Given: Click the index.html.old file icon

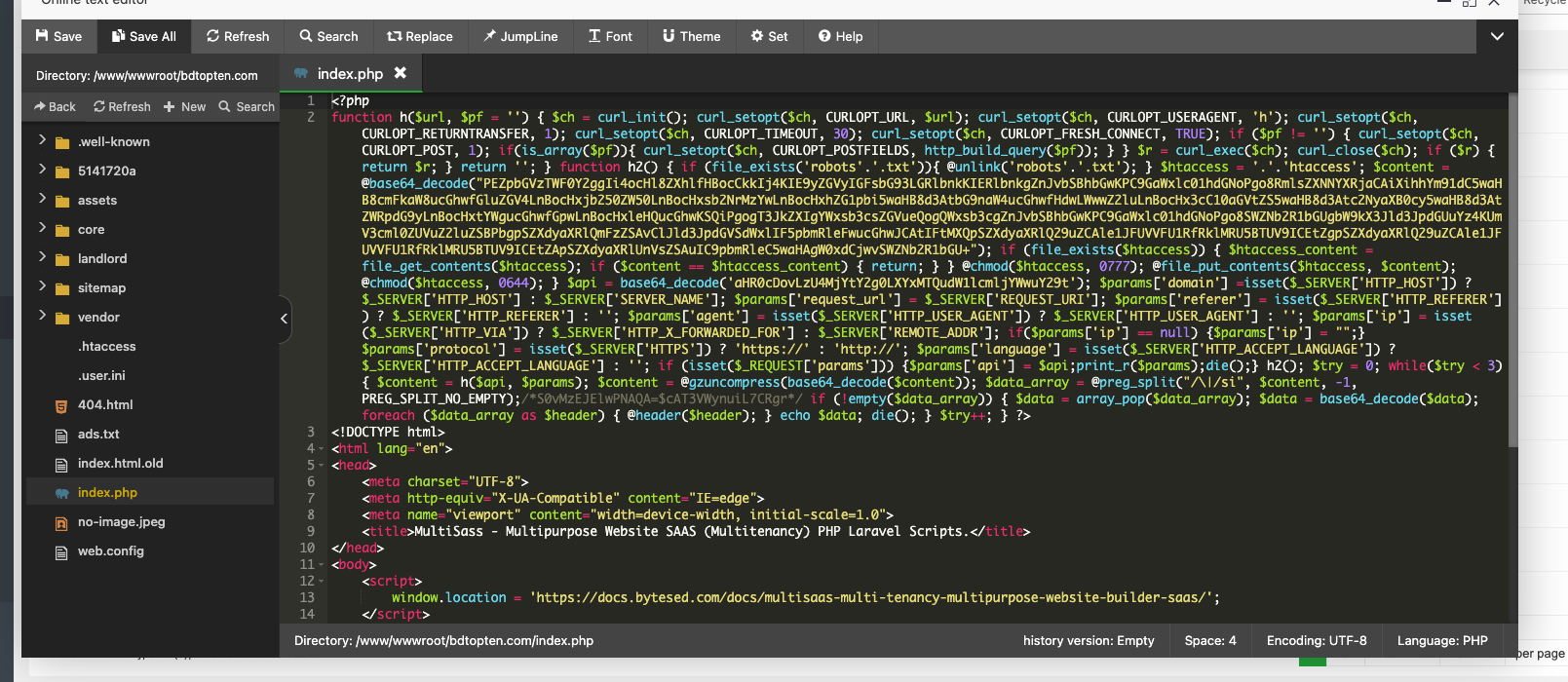Looking at the screenshot, I should tap(61, 464).
